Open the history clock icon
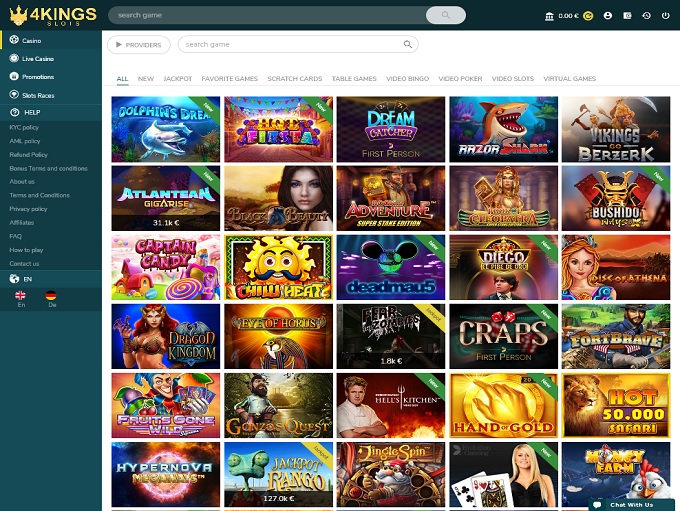 tap(646, 16)
